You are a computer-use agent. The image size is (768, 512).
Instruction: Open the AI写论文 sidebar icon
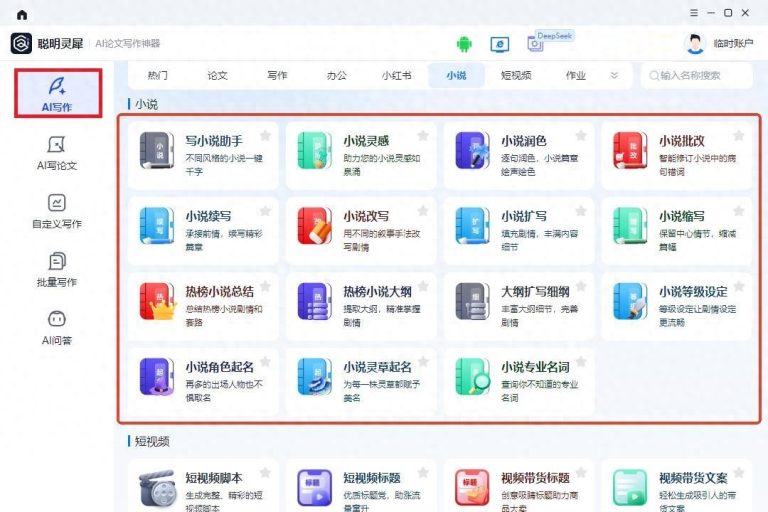[56, 146]
